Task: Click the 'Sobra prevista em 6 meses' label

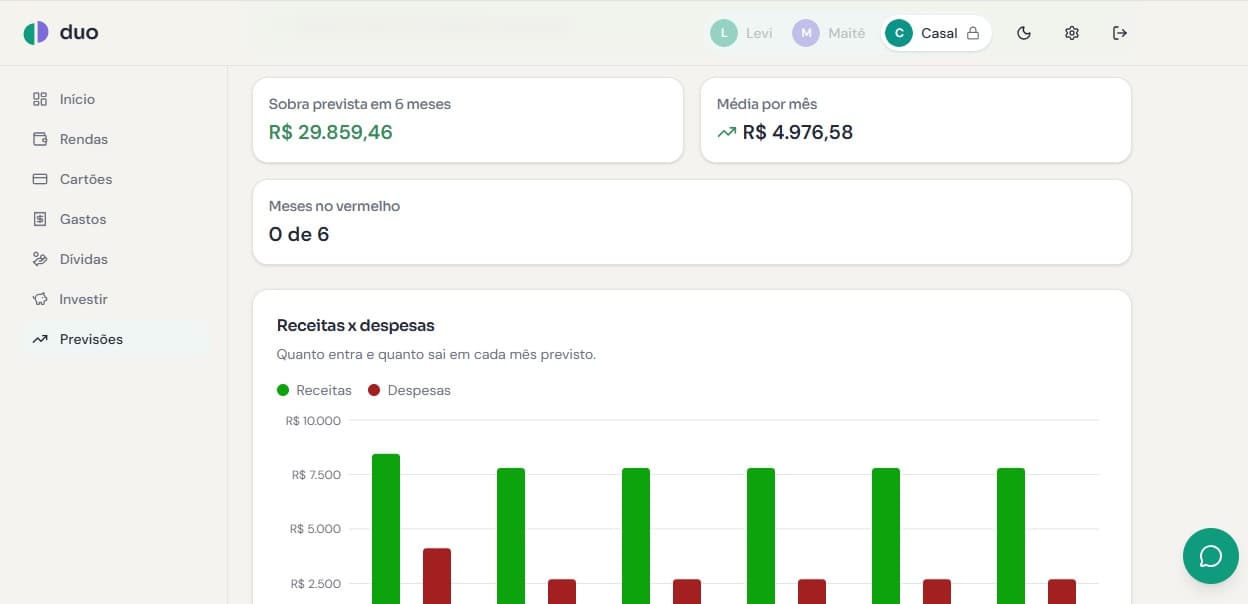Action: [x=360, y=104]
